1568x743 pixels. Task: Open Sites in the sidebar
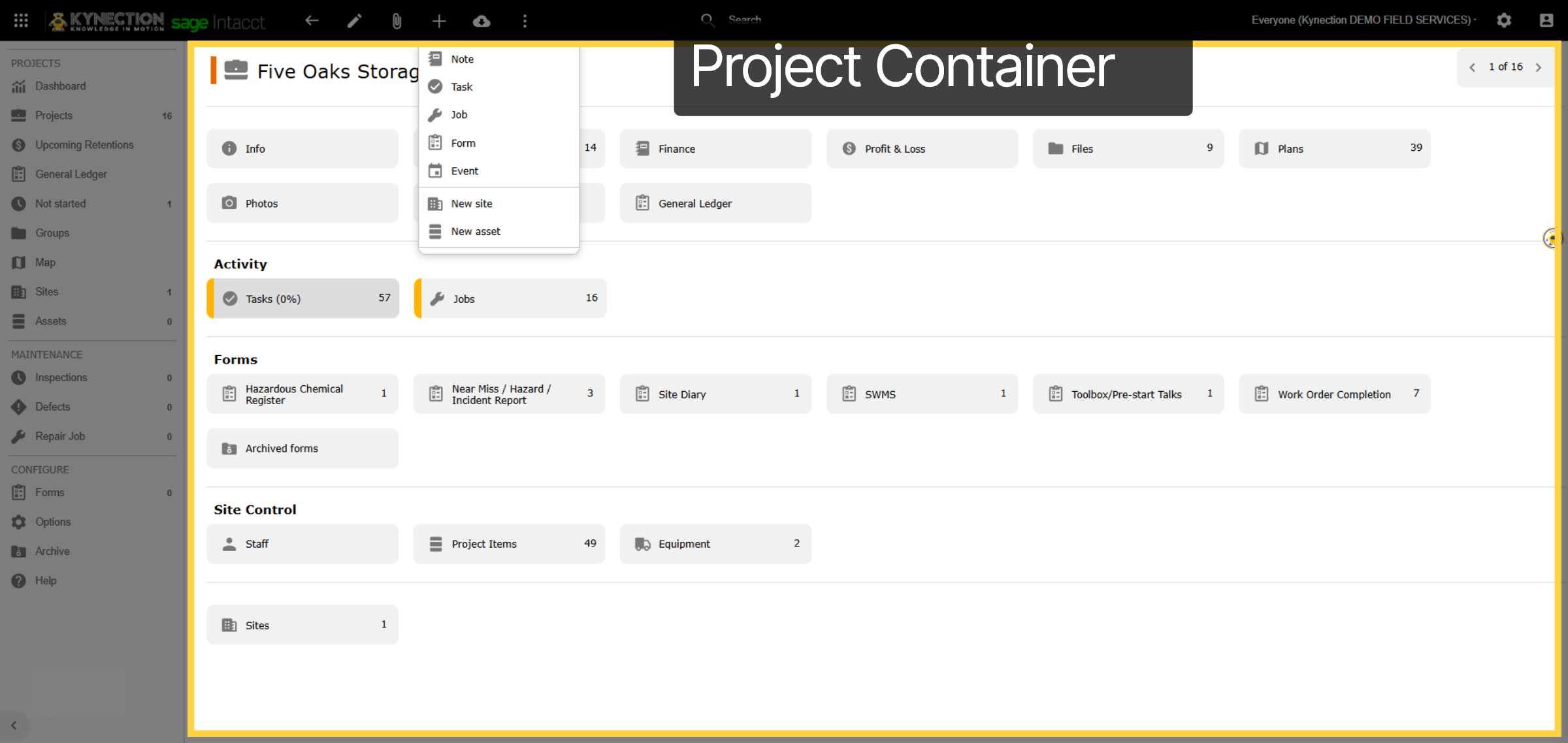point(92,292)
